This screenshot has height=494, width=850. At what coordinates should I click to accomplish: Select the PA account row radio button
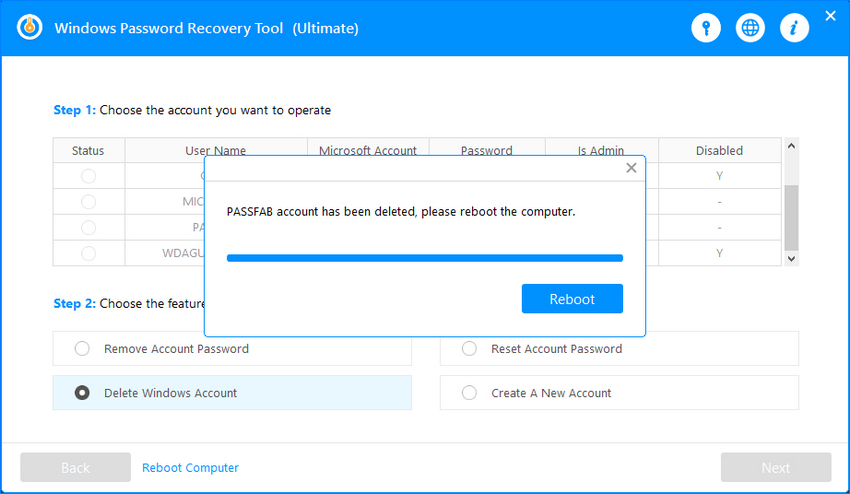(x=88, y=227)
